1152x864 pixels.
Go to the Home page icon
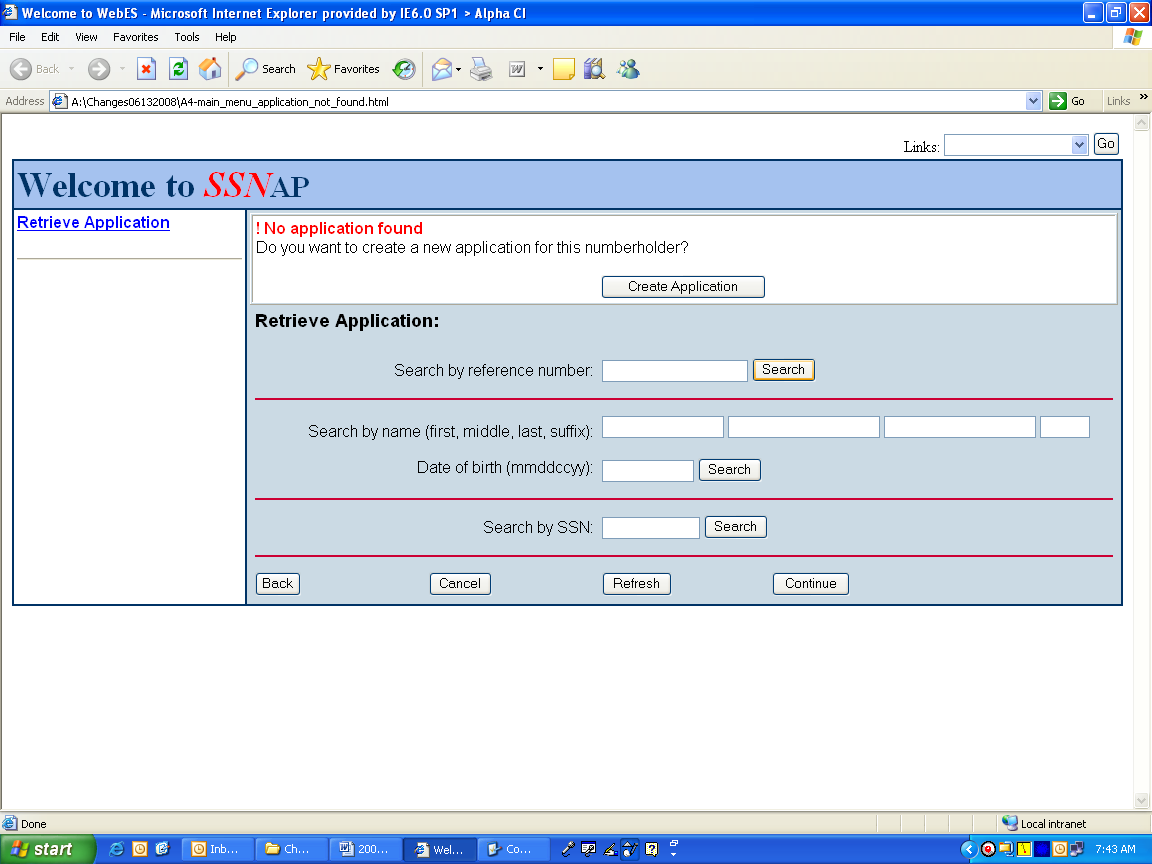tap(210, 69)
